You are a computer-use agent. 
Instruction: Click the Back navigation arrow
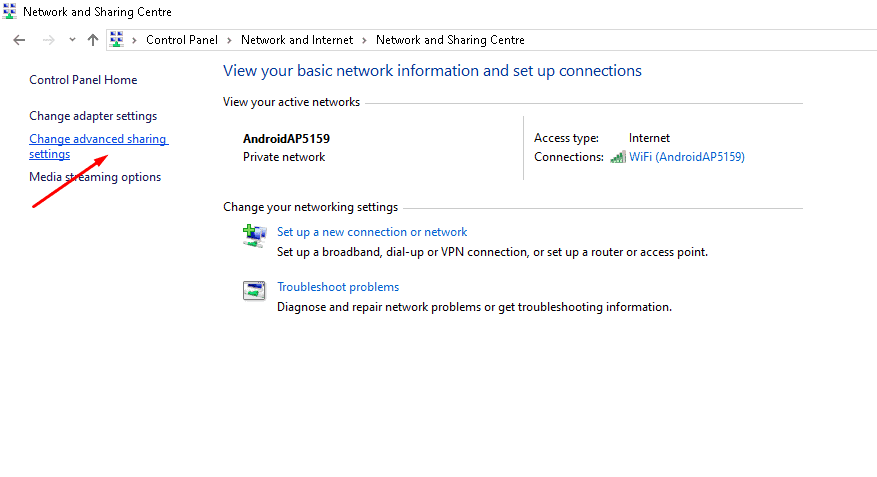tap(19, 40)
